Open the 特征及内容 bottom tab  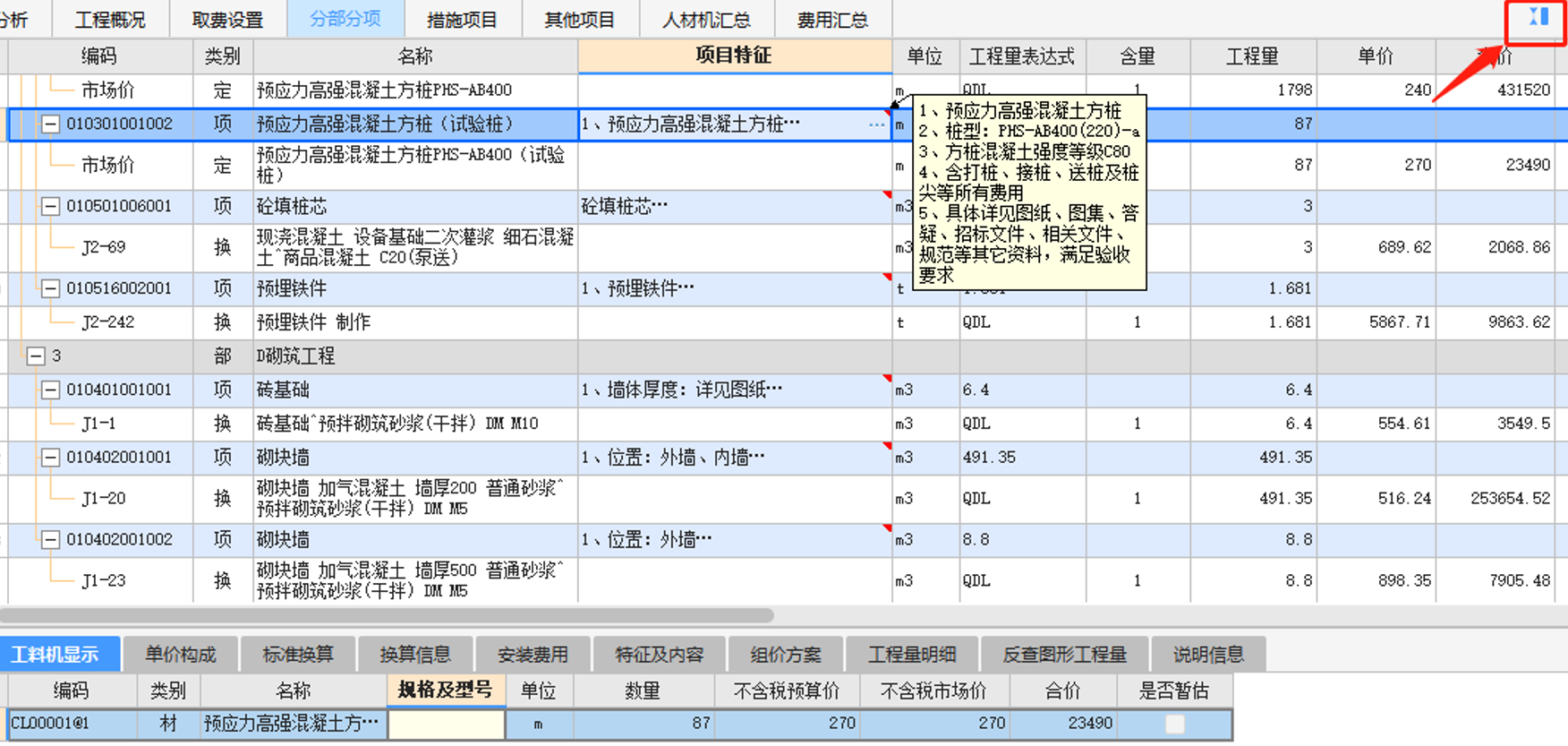click(x=660, y=655)
